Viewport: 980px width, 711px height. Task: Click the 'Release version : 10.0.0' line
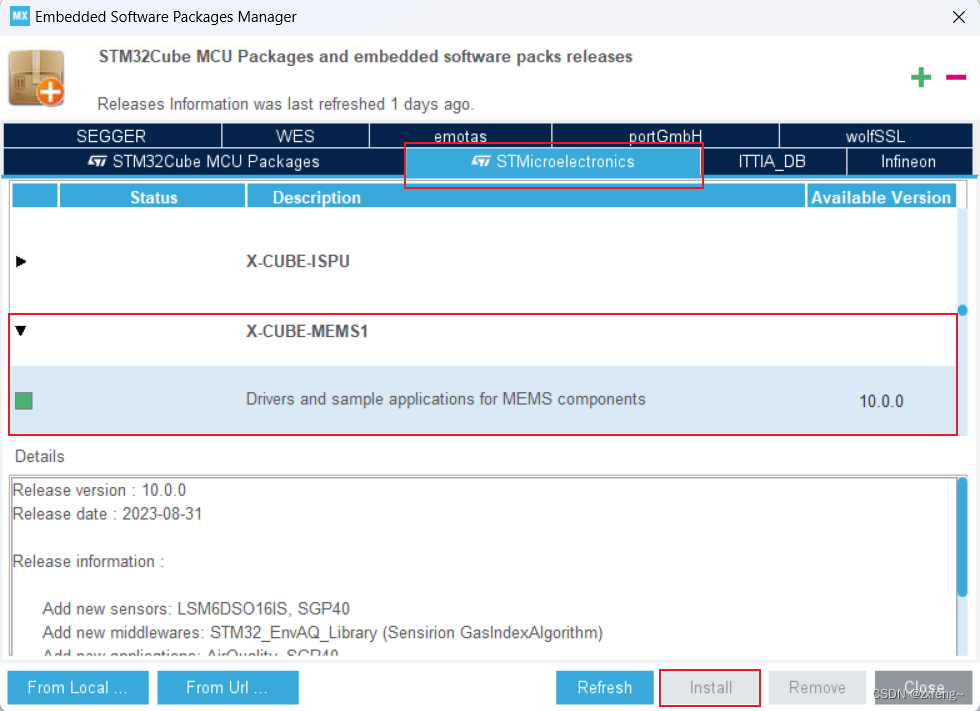(99, 490)
